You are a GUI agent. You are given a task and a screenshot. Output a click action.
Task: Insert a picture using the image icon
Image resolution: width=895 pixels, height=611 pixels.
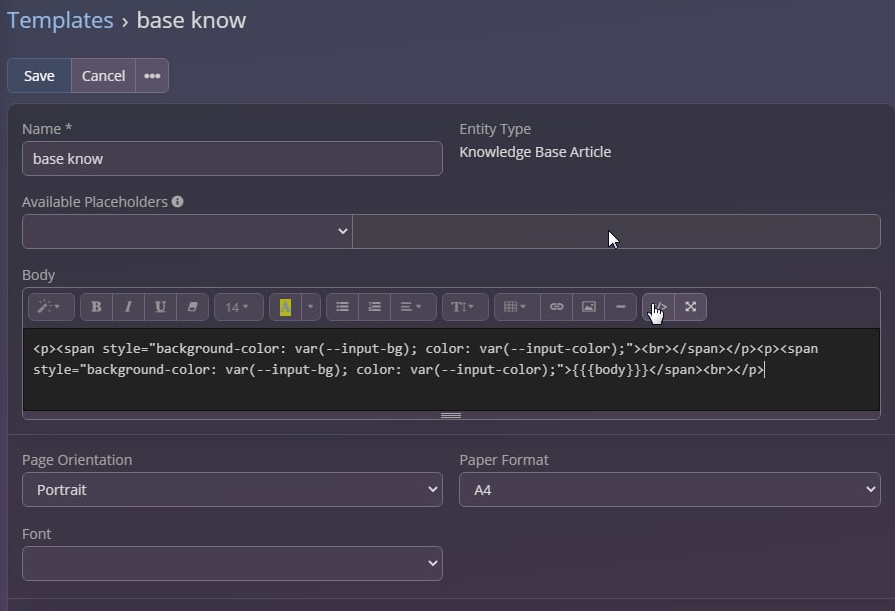click(x=589, y=307)
